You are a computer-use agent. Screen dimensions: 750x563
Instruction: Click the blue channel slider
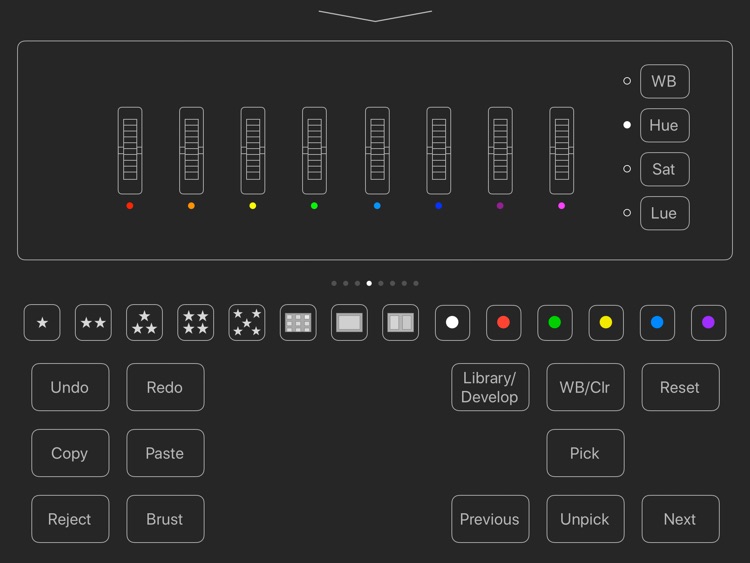[x=439, y=150]
